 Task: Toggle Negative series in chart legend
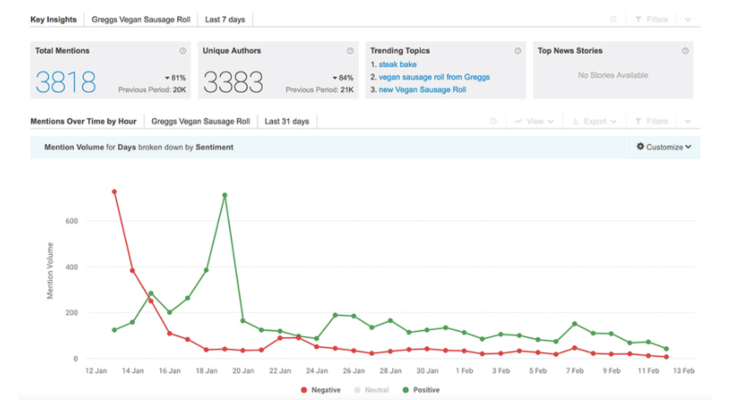(321, 390)
